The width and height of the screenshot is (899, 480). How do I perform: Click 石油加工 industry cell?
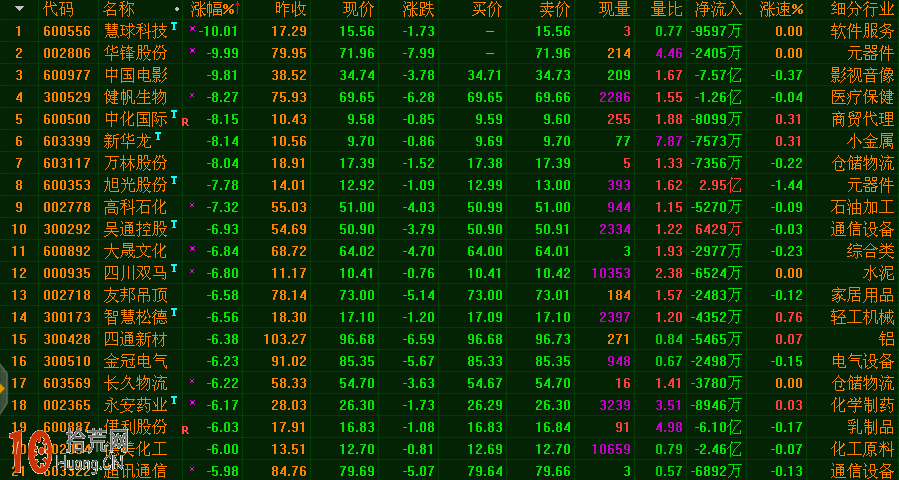point(862,207)
